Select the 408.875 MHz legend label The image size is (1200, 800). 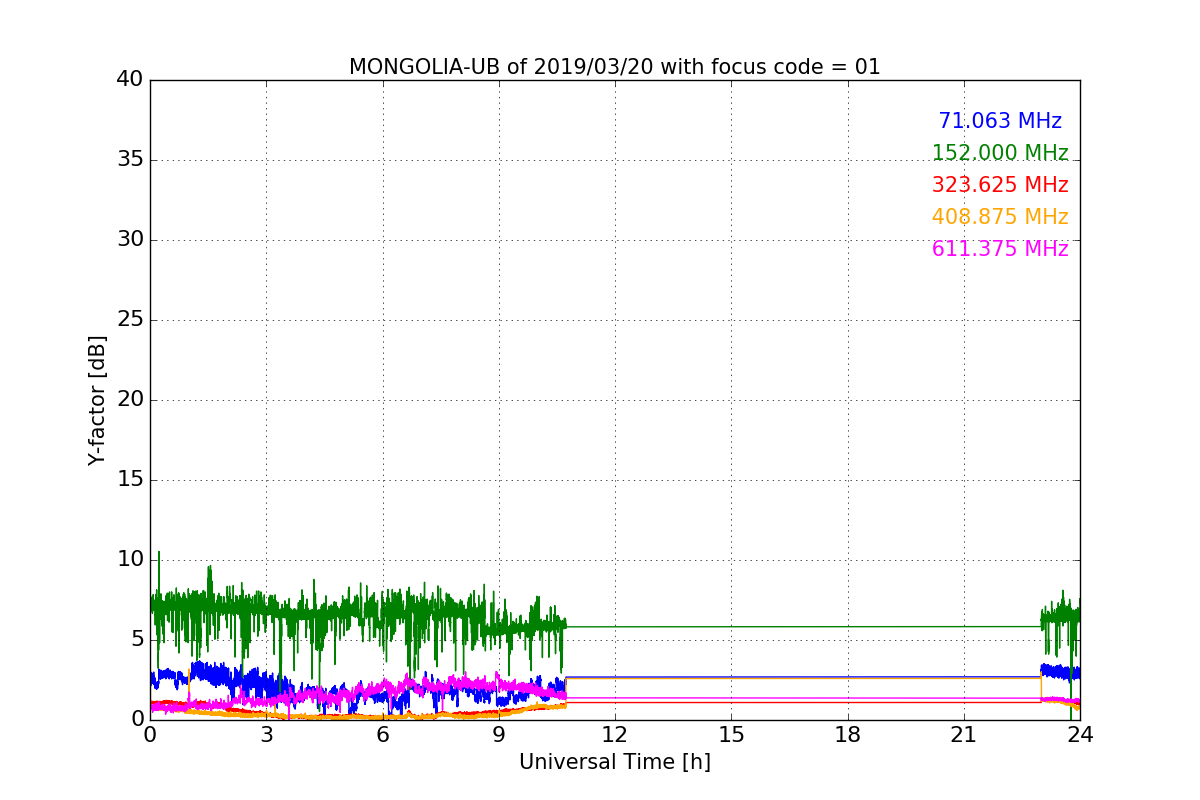pos(1000,217)
